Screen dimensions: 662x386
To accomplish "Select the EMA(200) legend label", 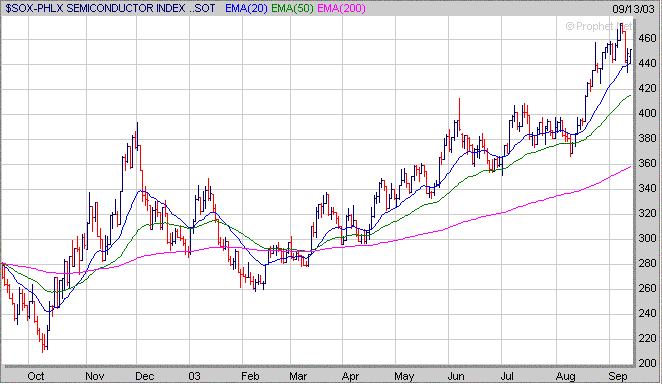I will tap(341, 8).
